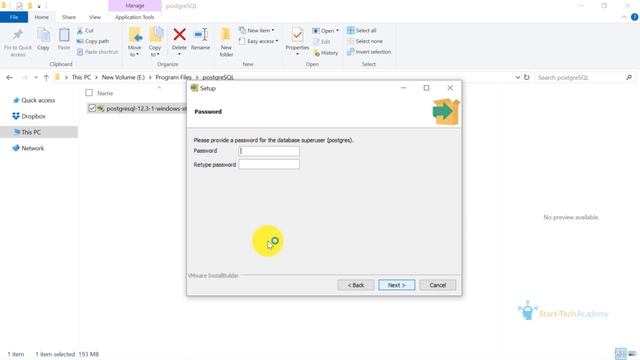Go back in File Explorer
Screen dimensions: 640x360
coord(10,78)
